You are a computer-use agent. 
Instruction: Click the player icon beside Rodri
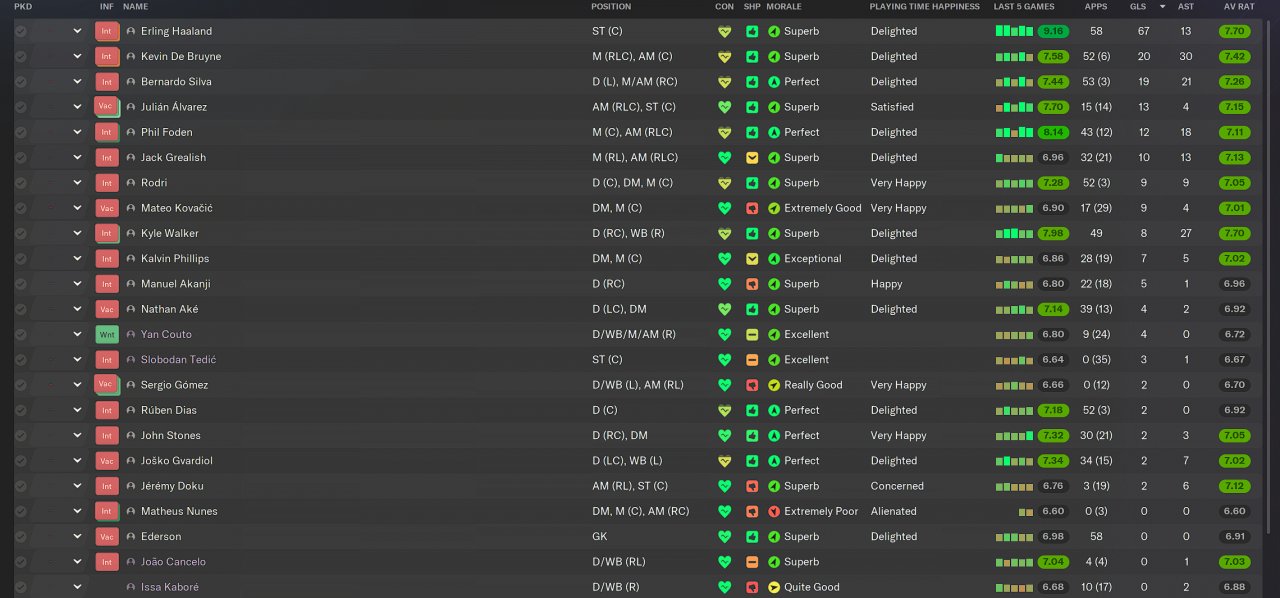coord(131,183)
